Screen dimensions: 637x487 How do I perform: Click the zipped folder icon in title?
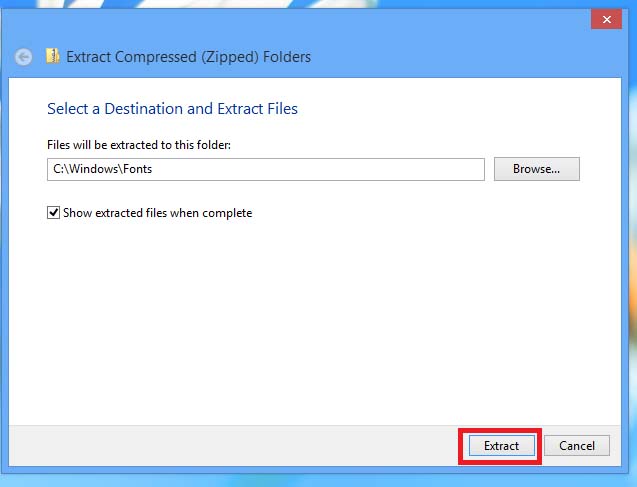(53, 56)
